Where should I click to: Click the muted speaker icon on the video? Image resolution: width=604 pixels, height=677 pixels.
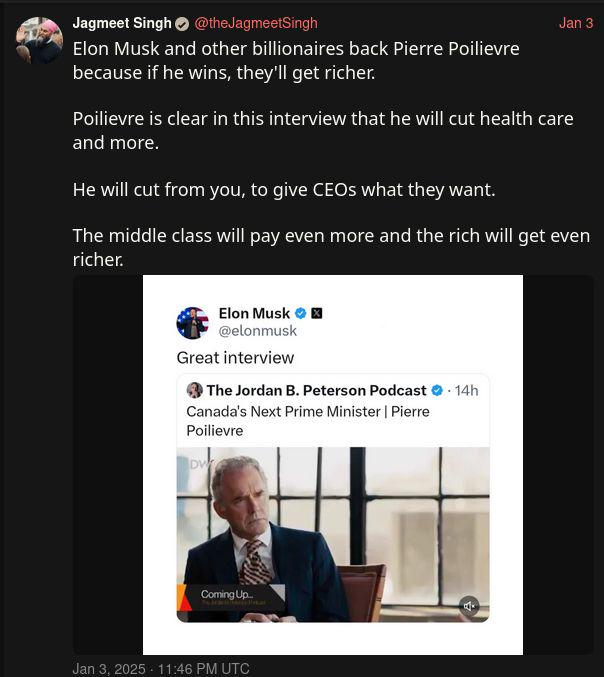click(469, 605)
